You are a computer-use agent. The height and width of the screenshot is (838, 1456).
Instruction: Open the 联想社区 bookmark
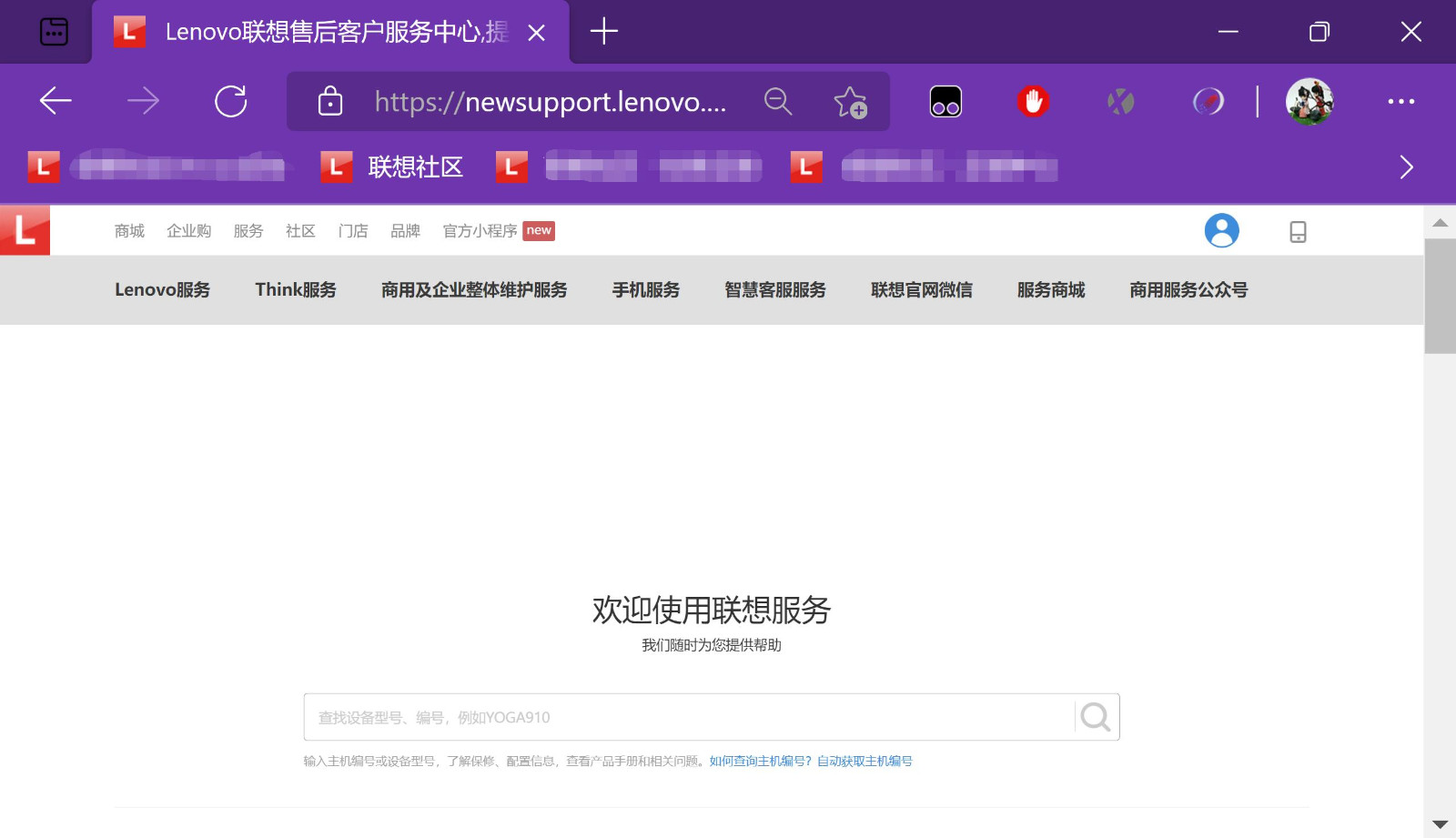(392, 167)
